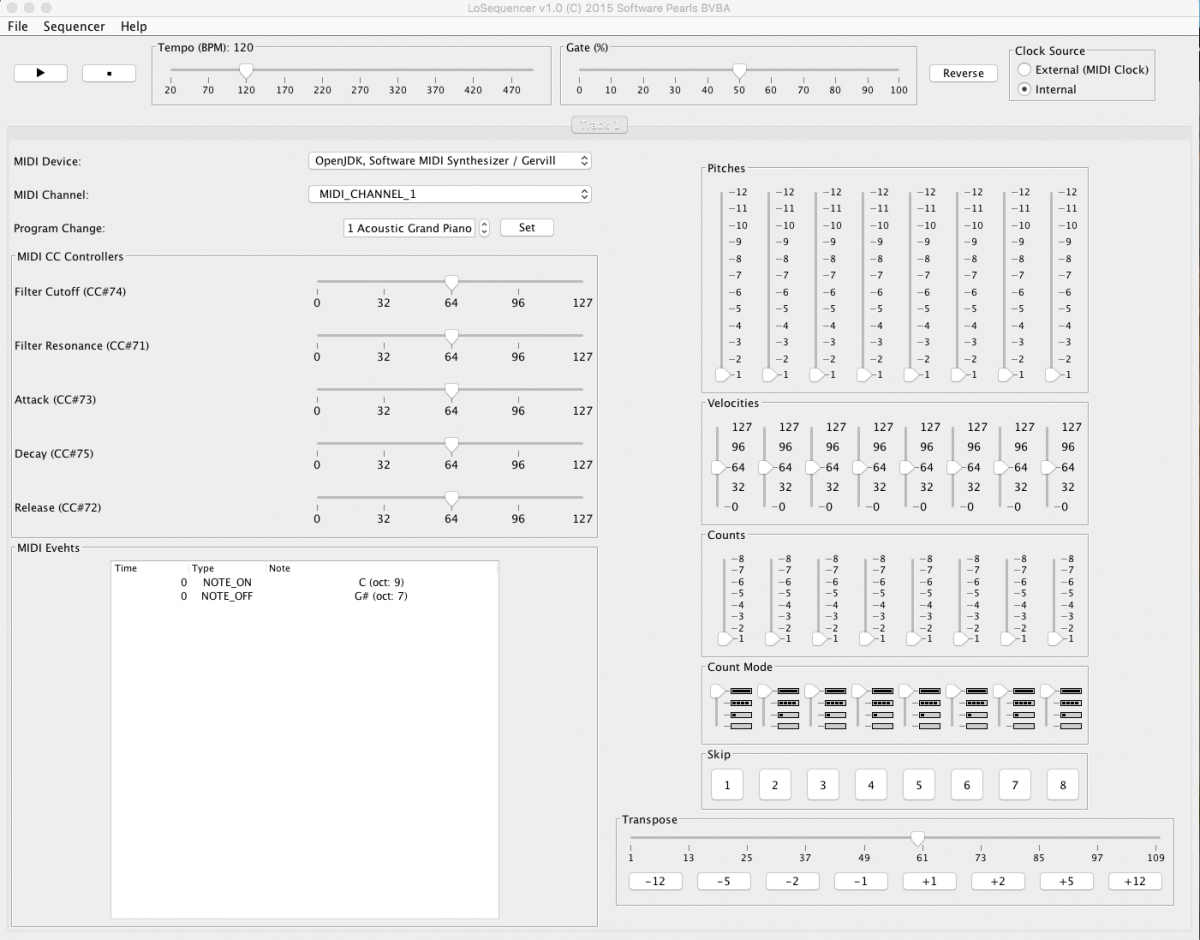Transpose down by 5 semitones
Screen dimensions: 1200x940
724,881
